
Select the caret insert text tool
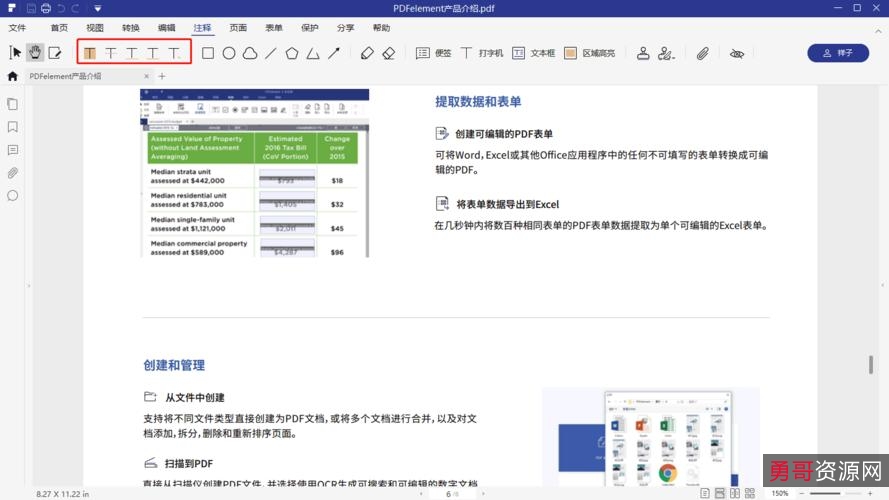tap(174, 53)
